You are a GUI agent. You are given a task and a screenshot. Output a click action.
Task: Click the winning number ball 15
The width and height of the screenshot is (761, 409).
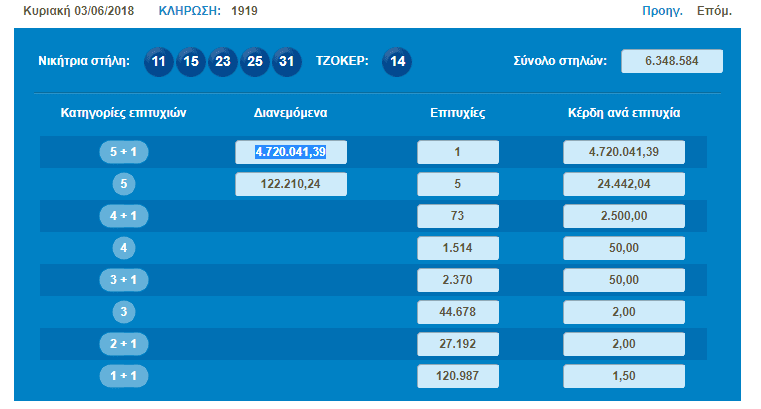[191, 61]
